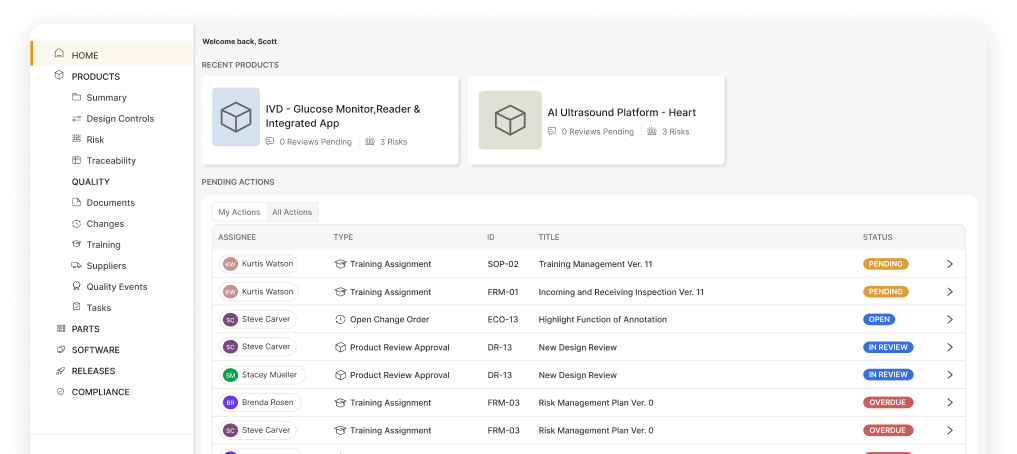Open Quality Events from sidebar

pyautogui.click(x=116, y=287)
